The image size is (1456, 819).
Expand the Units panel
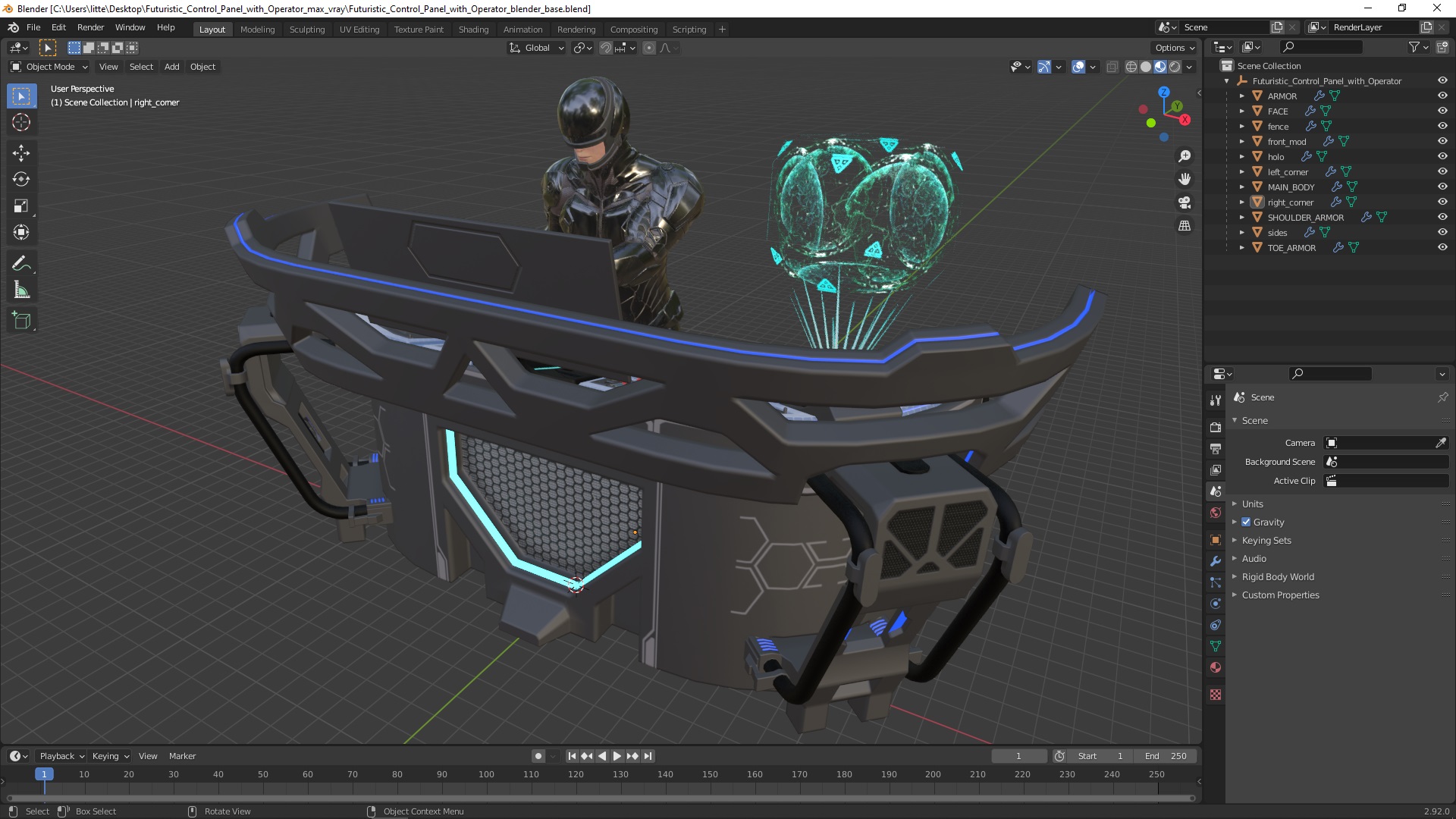click(1252, 504)
